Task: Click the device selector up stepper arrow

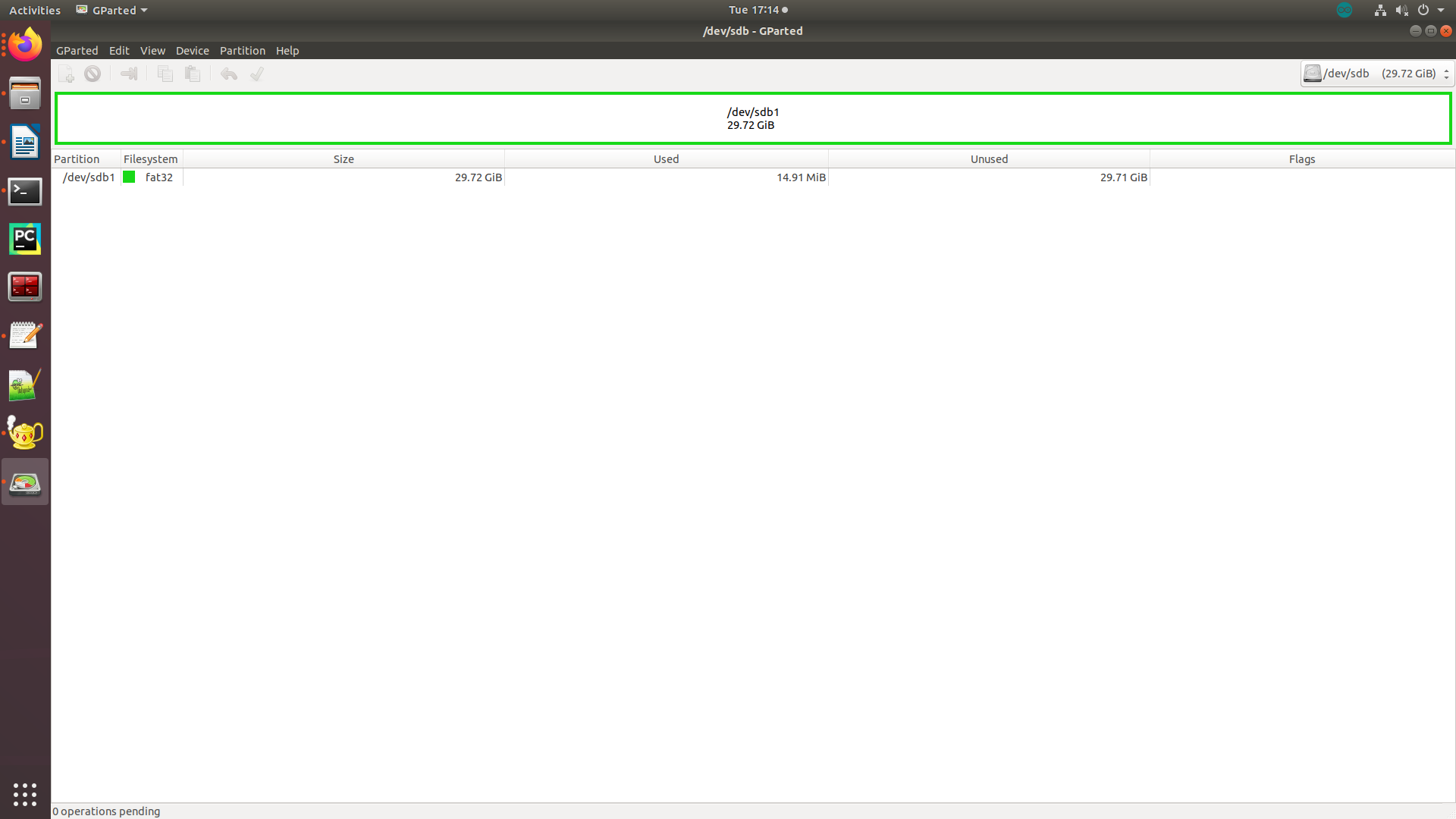Action: [x=1446, y=70]
